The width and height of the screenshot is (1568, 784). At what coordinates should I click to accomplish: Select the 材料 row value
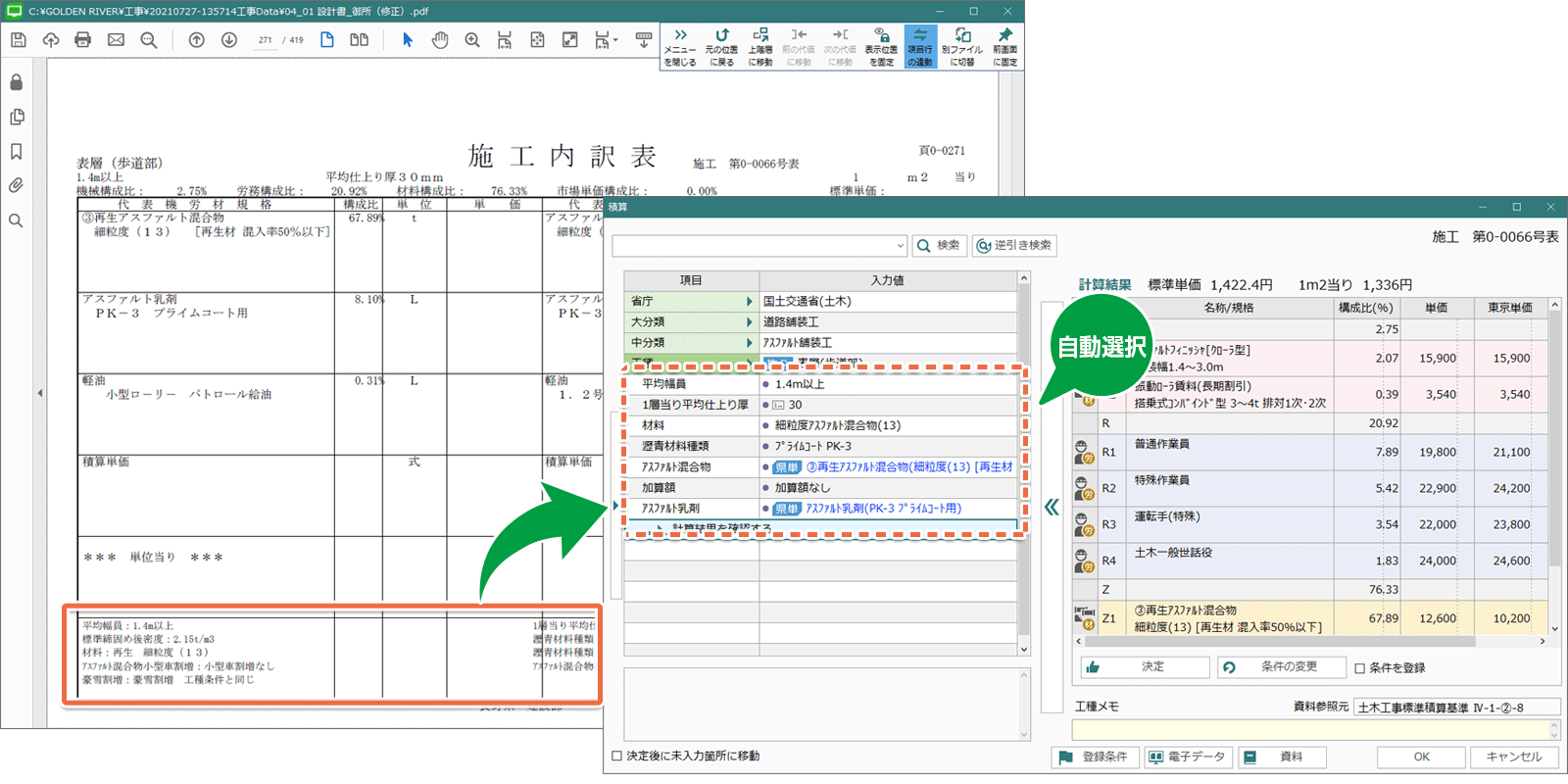pos(838,425)
